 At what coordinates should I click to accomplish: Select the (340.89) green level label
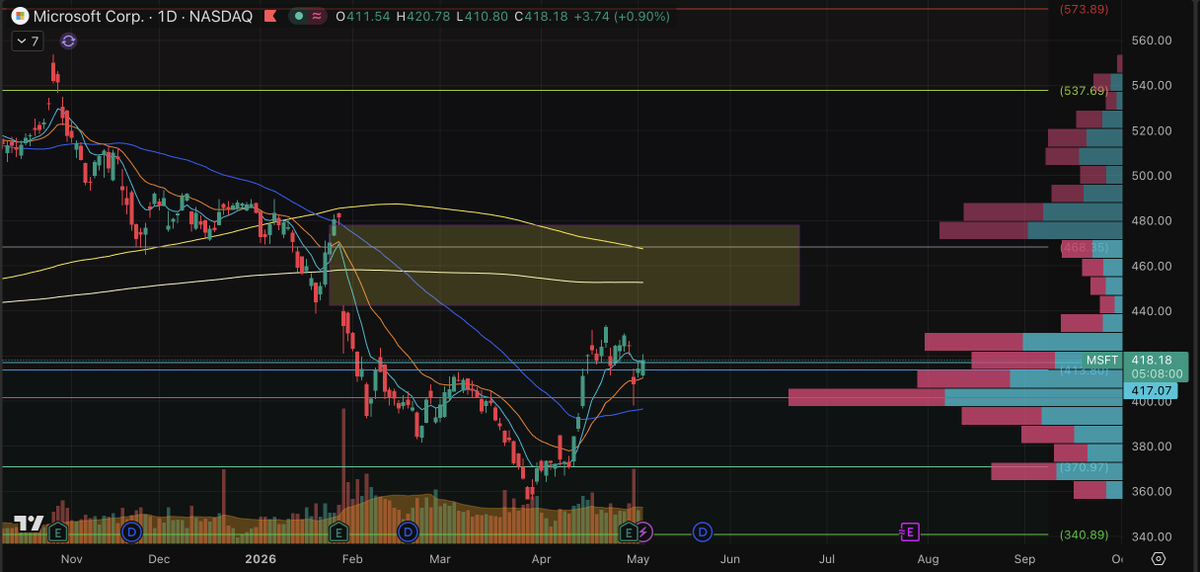[1084, 535]
